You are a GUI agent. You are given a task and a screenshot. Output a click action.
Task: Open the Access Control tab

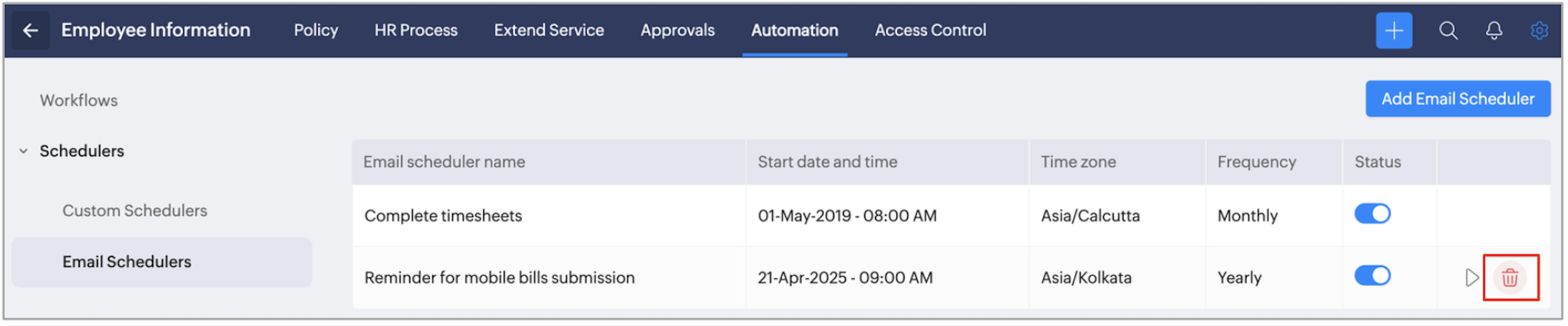tap(930, 30)
